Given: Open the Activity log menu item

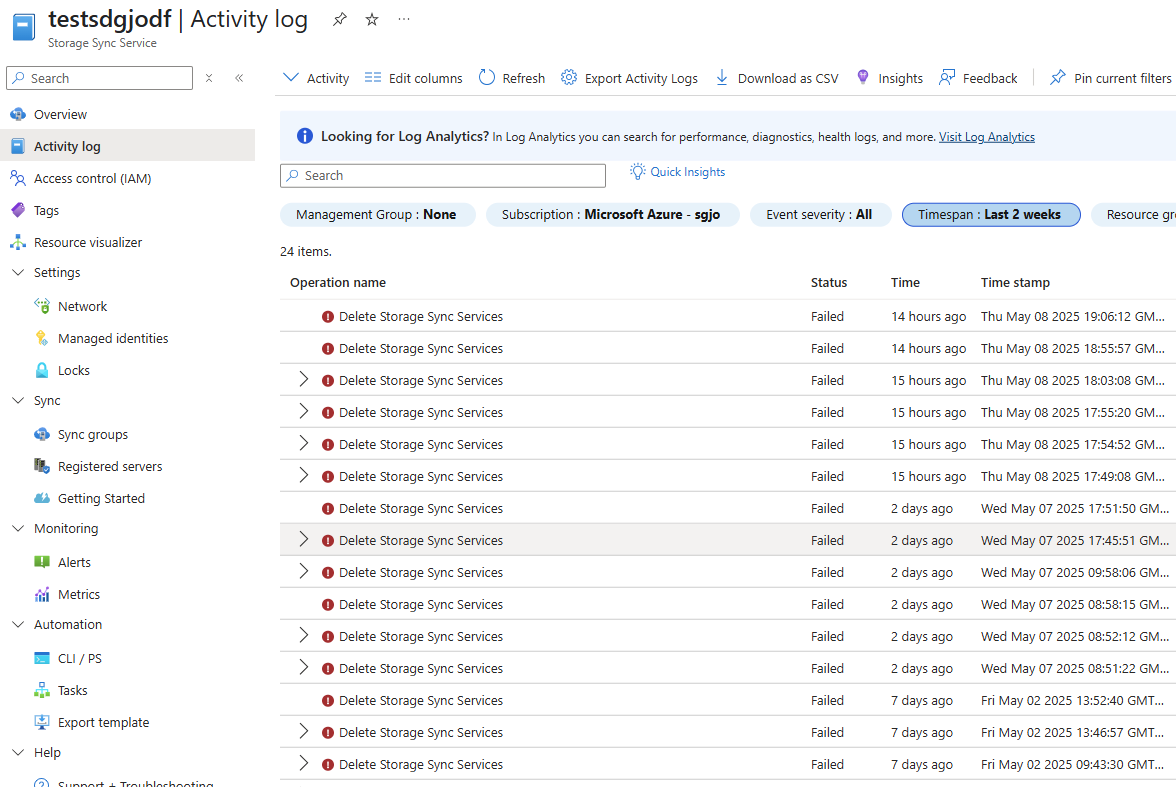Looking at the screenshot, I should (128, 146).
